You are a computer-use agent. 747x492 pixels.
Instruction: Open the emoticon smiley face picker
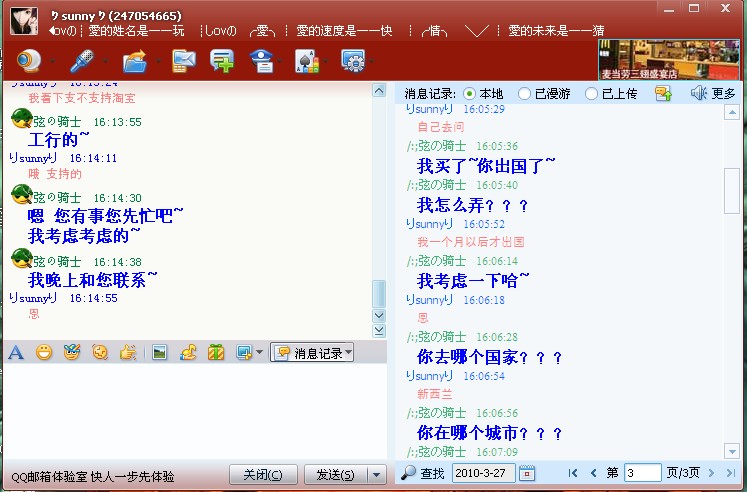[x=44, y=352]
